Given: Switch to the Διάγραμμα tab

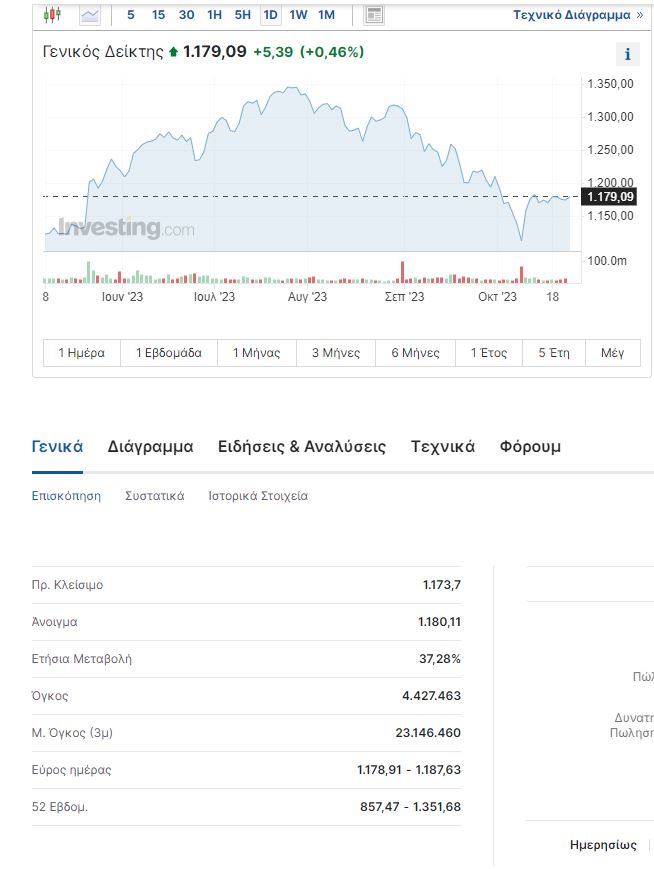Looking at the screenshot, I should tap(150, 447).
